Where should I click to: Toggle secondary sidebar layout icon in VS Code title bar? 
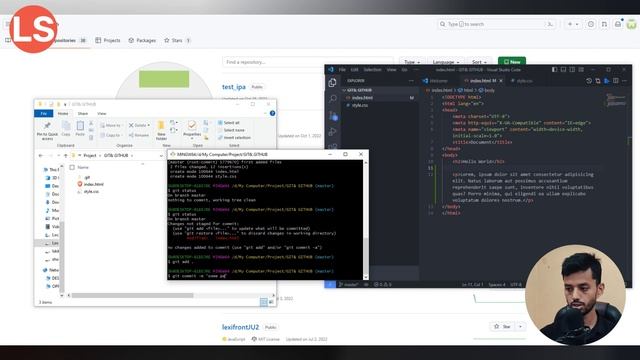[x=572, y=70]
